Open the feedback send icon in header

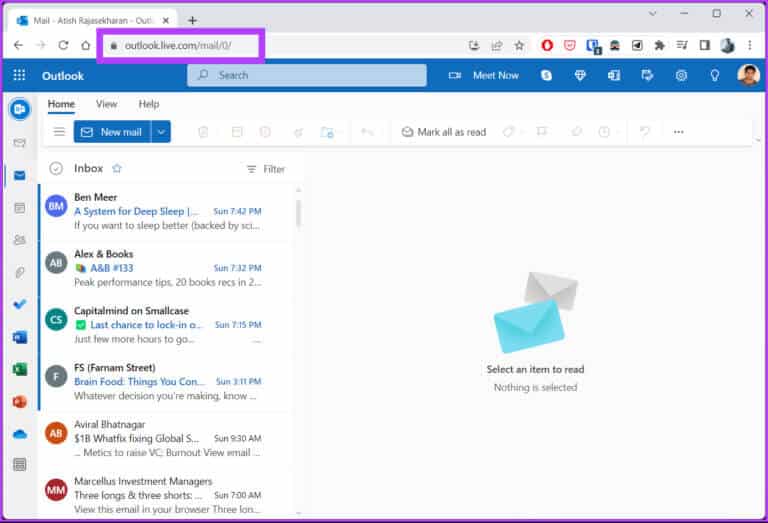[647, 75]
